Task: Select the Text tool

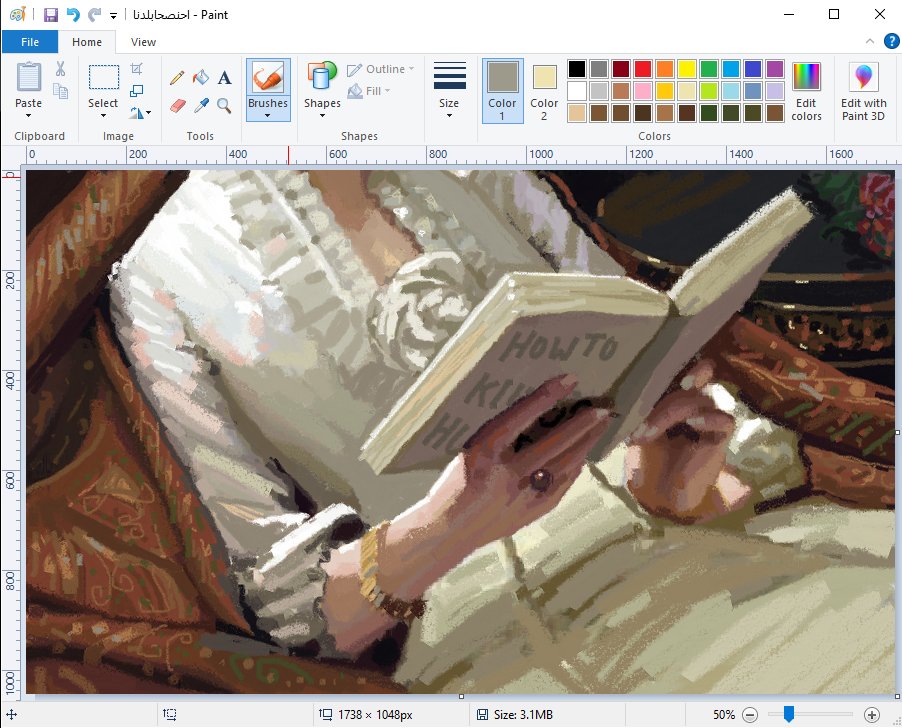Action: tap(224, 77)
